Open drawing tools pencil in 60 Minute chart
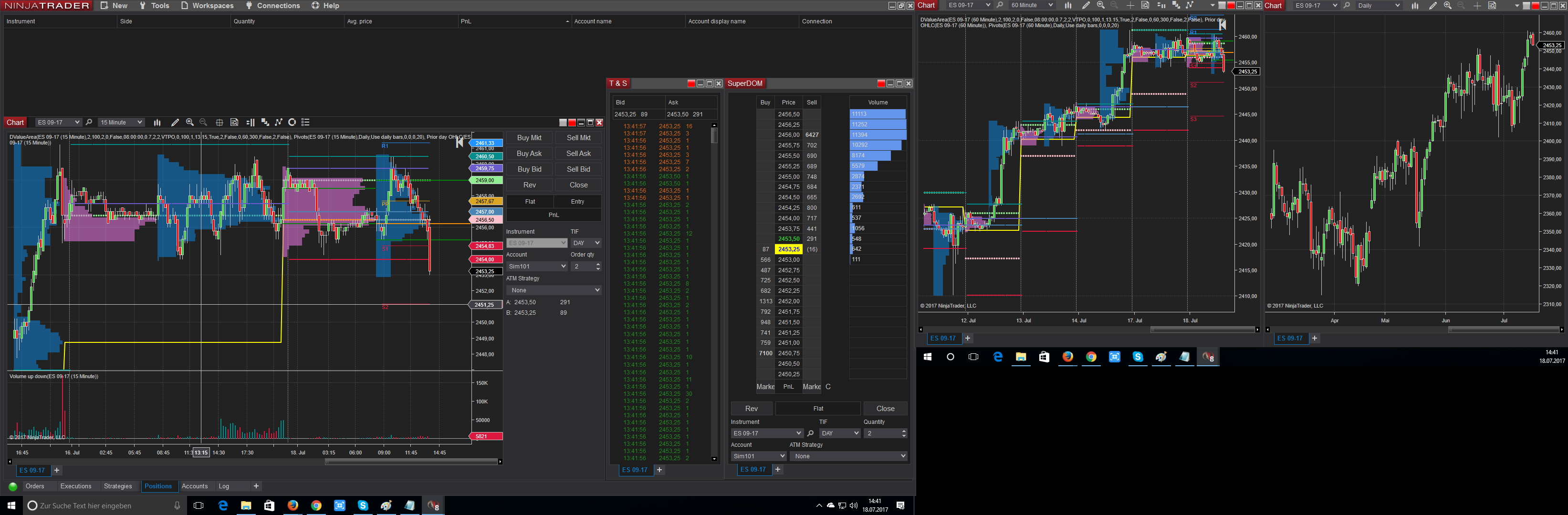This screenshot has width=1568, height=515. (x=1086, y=5)
